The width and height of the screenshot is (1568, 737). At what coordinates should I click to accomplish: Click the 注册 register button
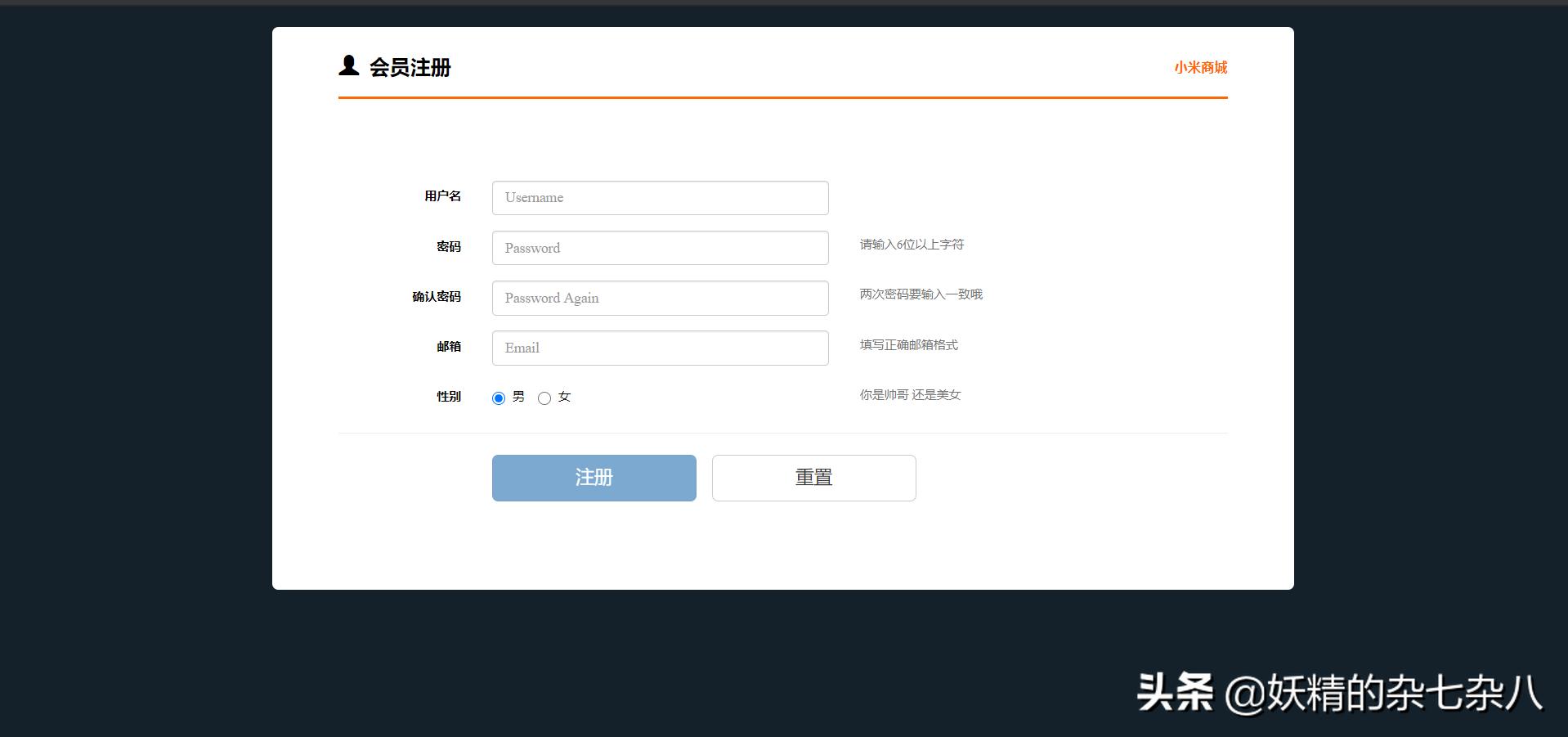594,477
